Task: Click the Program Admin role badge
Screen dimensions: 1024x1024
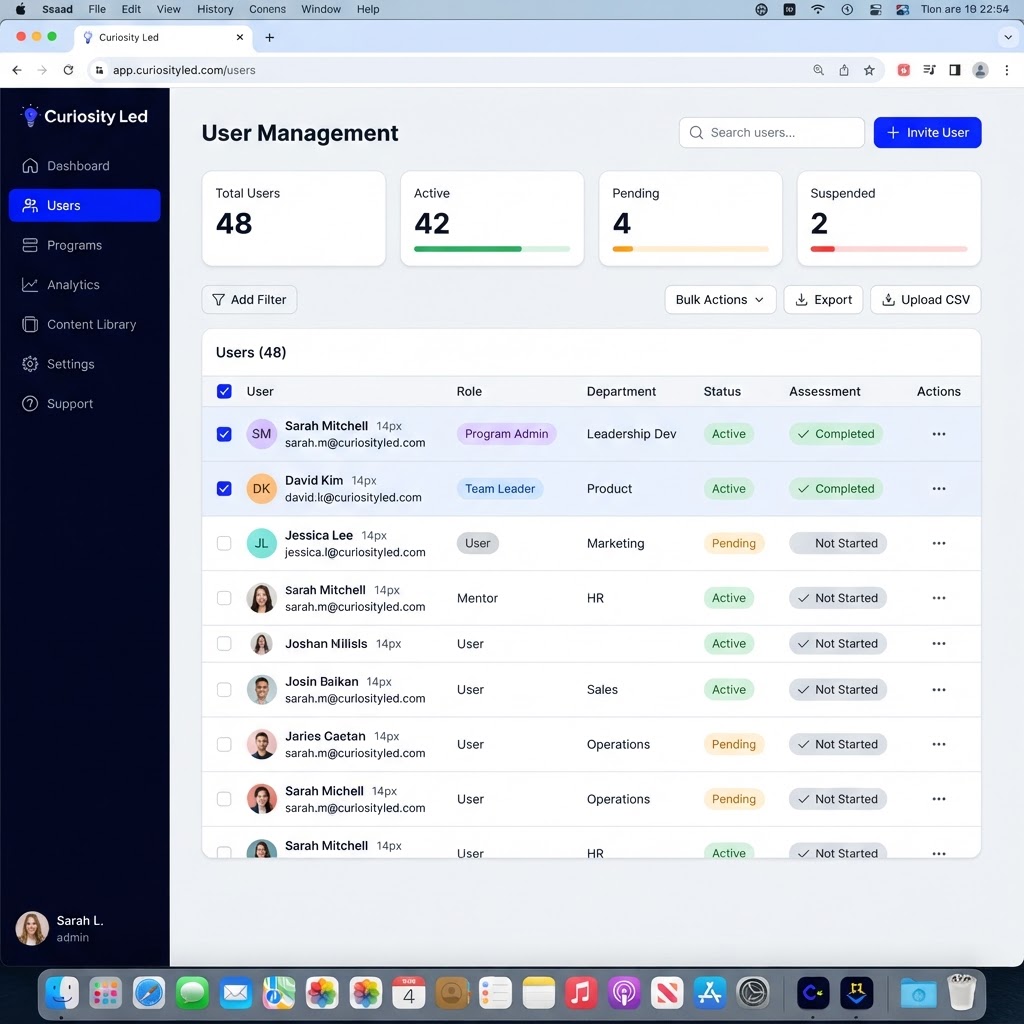Action: 506,434
